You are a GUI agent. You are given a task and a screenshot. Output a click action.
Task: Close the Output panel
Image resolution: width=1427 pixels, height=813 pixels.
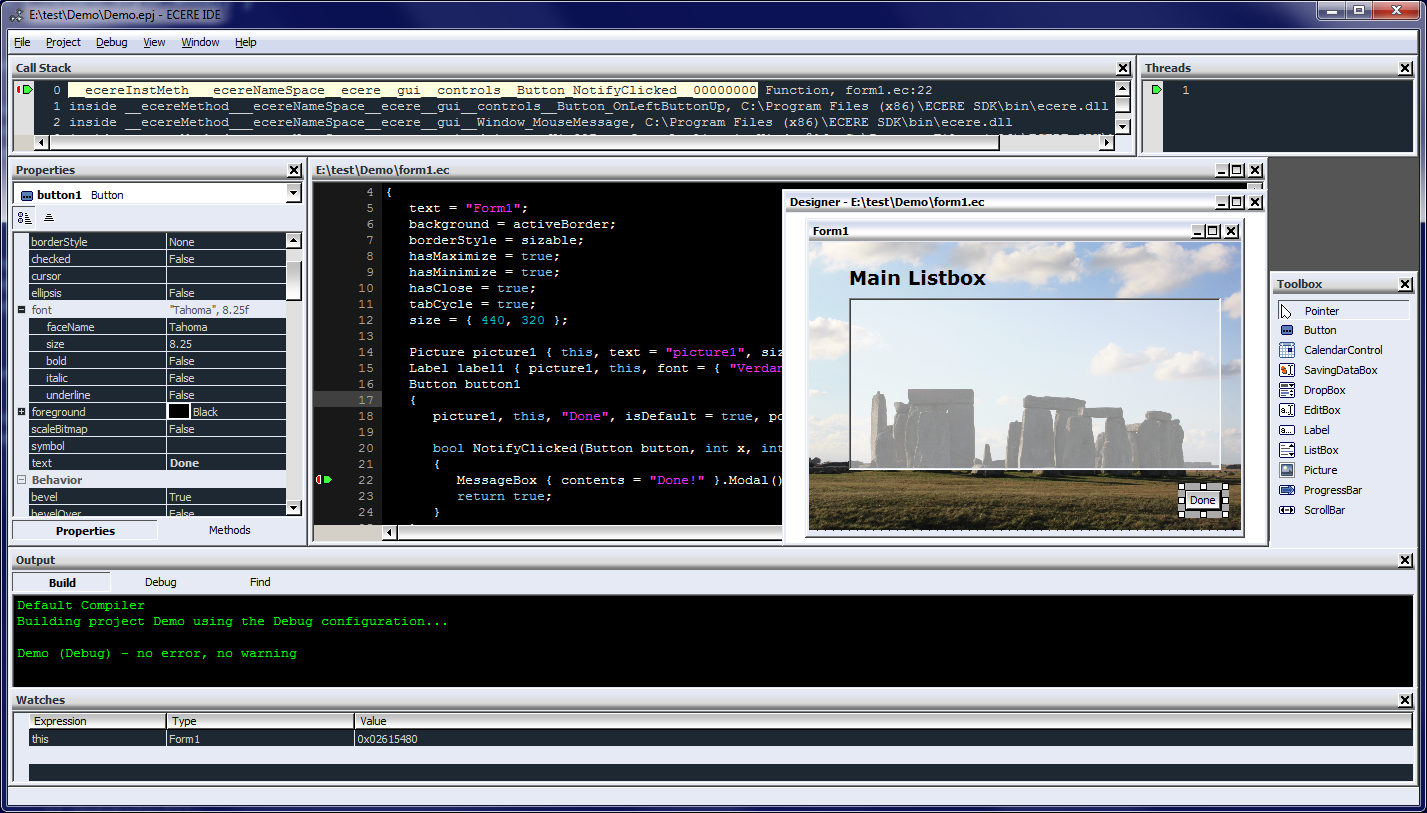(1405, 560)
